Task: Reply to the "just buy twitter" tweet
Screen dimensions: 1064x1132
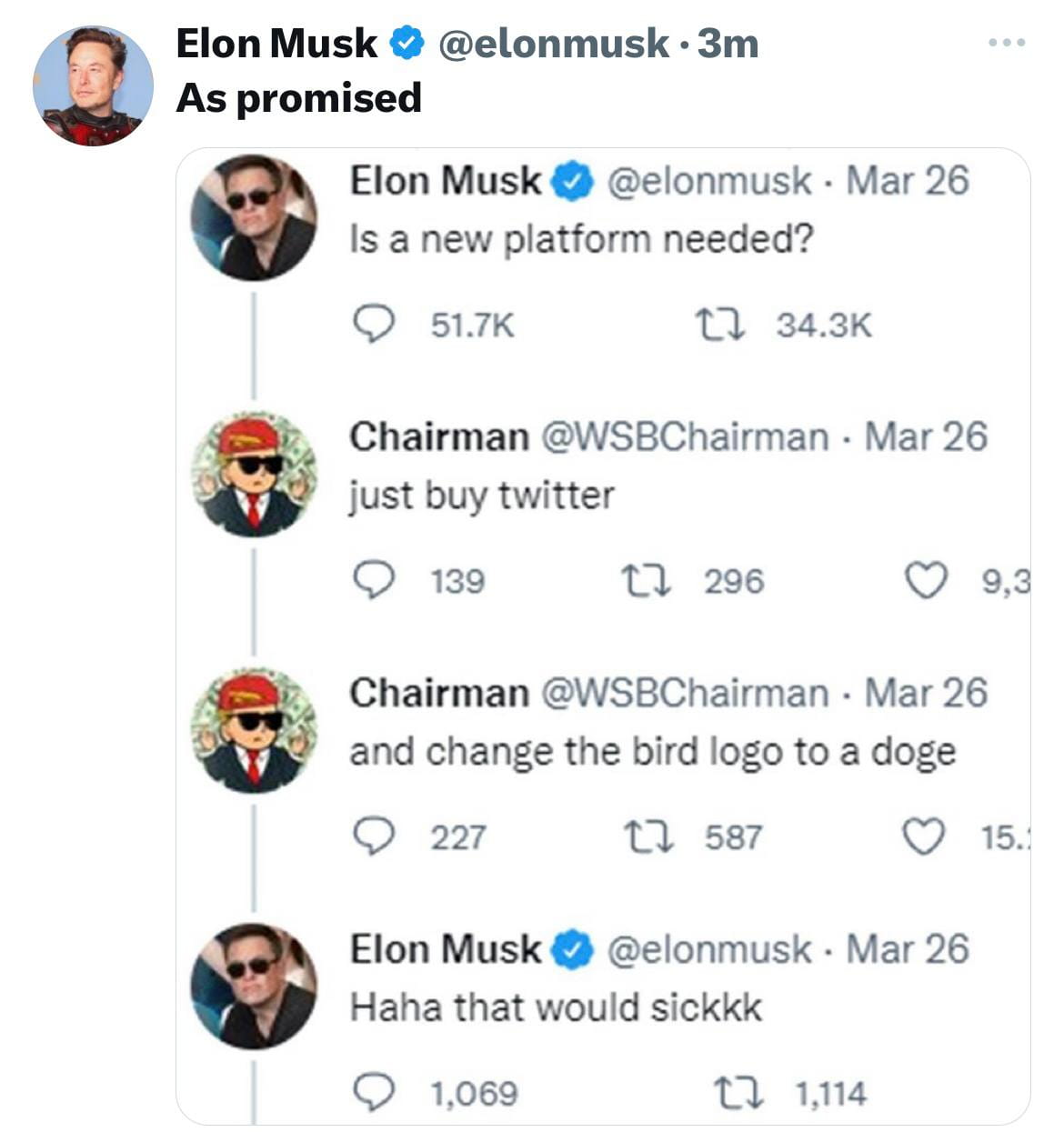Action: tap(373, 580)
